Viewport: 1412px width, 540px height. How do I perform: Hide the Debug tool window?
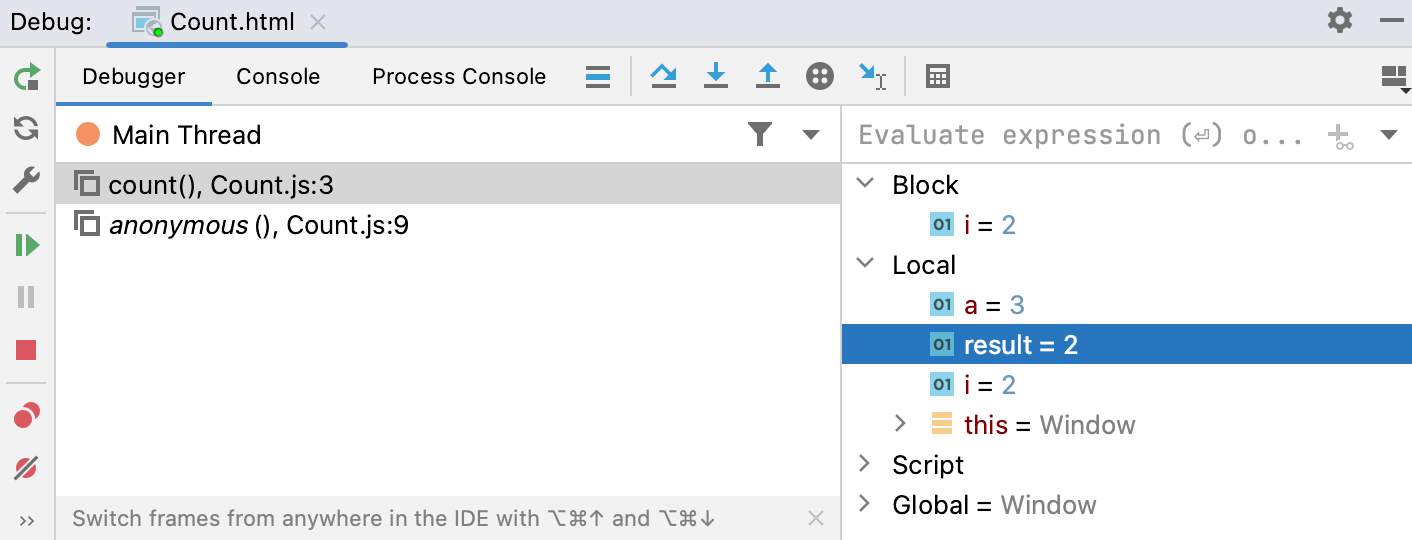[1391, 20]
